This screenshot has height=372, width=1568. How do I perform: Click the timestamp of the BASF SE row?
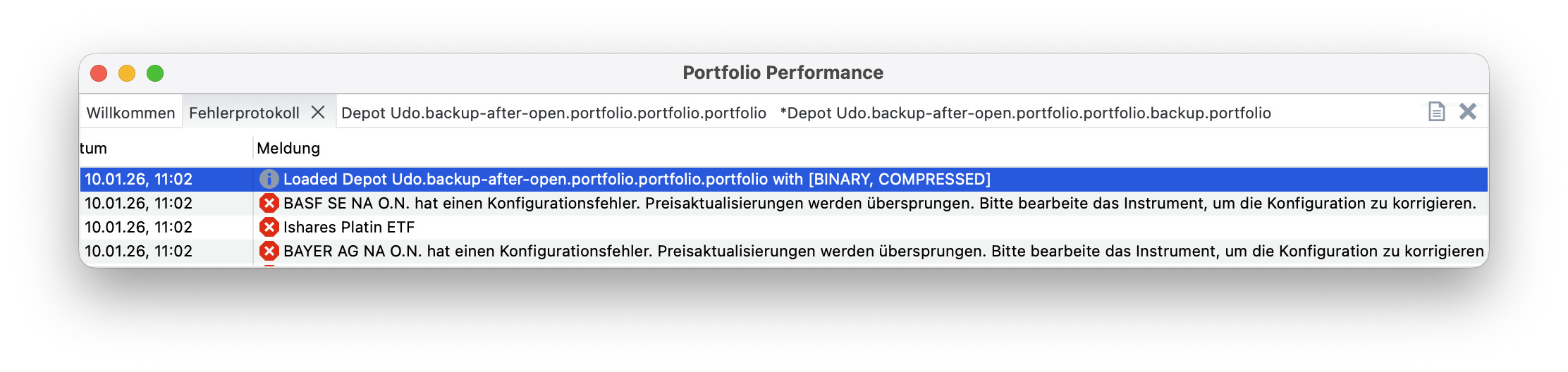(x=138, y=203)
